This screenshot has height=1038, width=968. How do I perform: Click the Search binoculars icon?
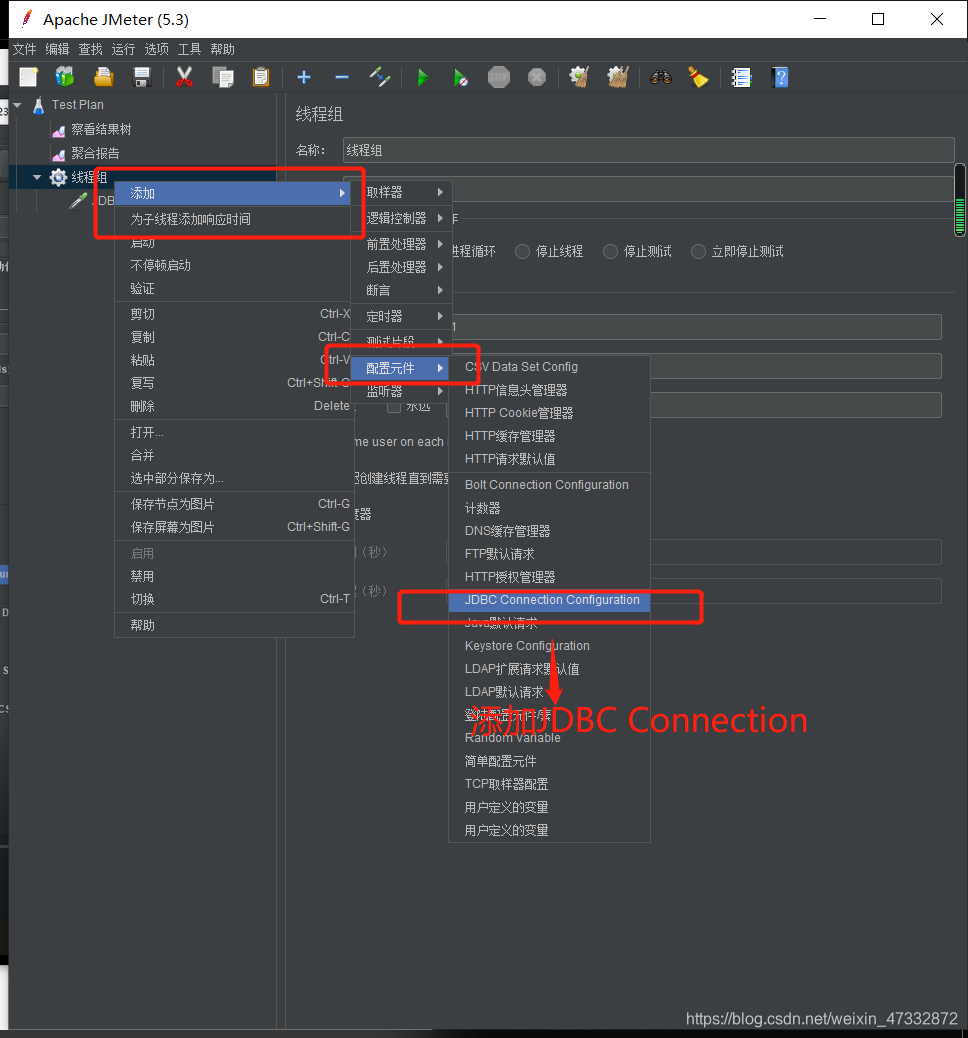tap(661, 77)
